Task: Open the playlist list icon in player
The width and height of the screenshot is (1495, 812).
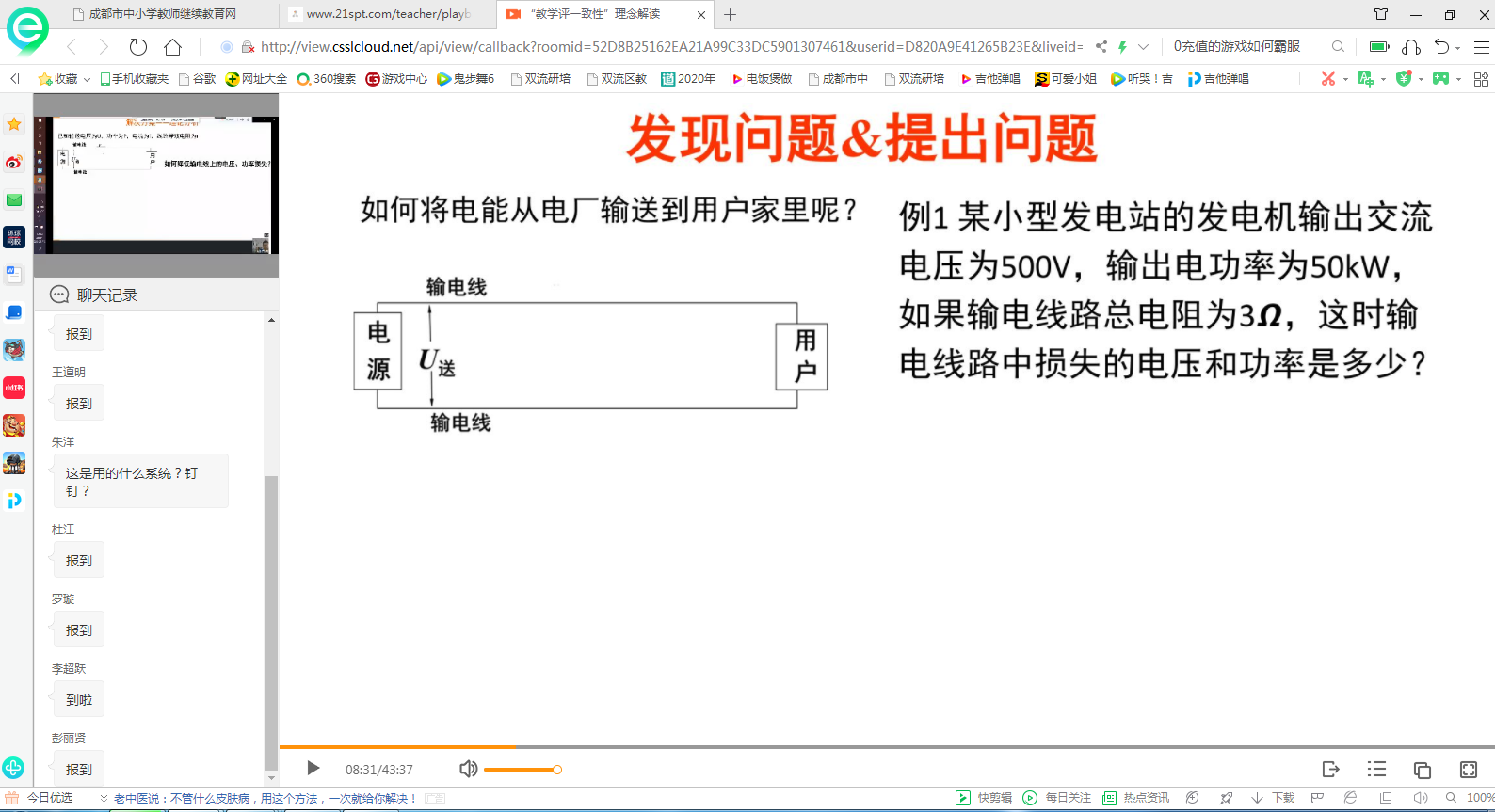Action: click(x=1376, y=770)
